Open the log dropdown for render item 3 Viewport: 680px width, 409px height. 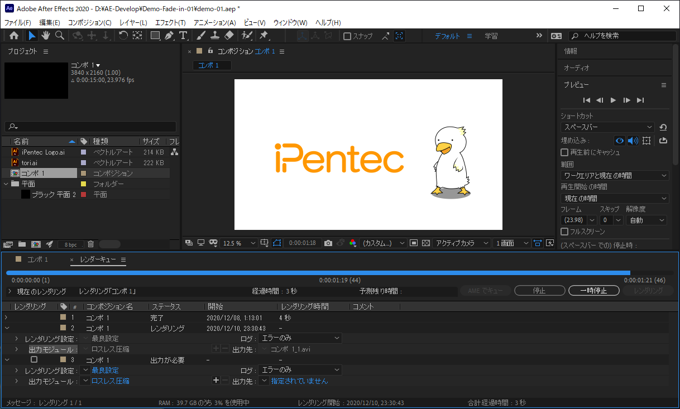pos(300,370)
